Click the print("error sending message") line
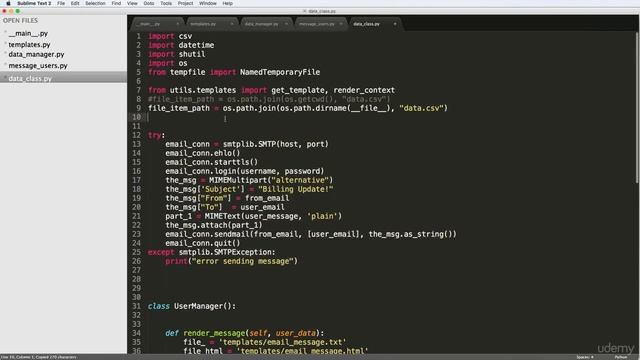The height and width of the screenshot is (360, 640). coord(231,261)
